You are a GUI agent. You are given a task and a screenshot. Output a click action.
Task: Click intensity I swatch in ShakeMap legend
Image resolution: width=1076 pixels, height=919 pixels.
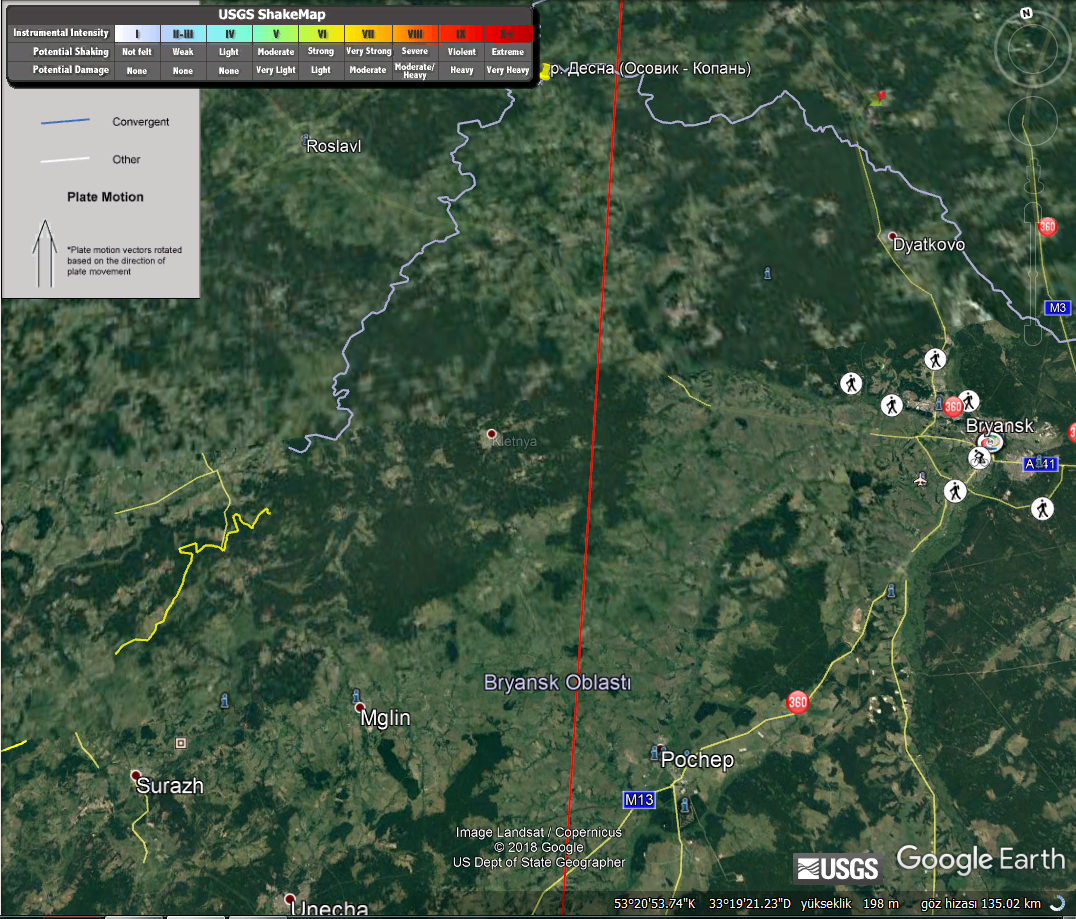[137, 34]
